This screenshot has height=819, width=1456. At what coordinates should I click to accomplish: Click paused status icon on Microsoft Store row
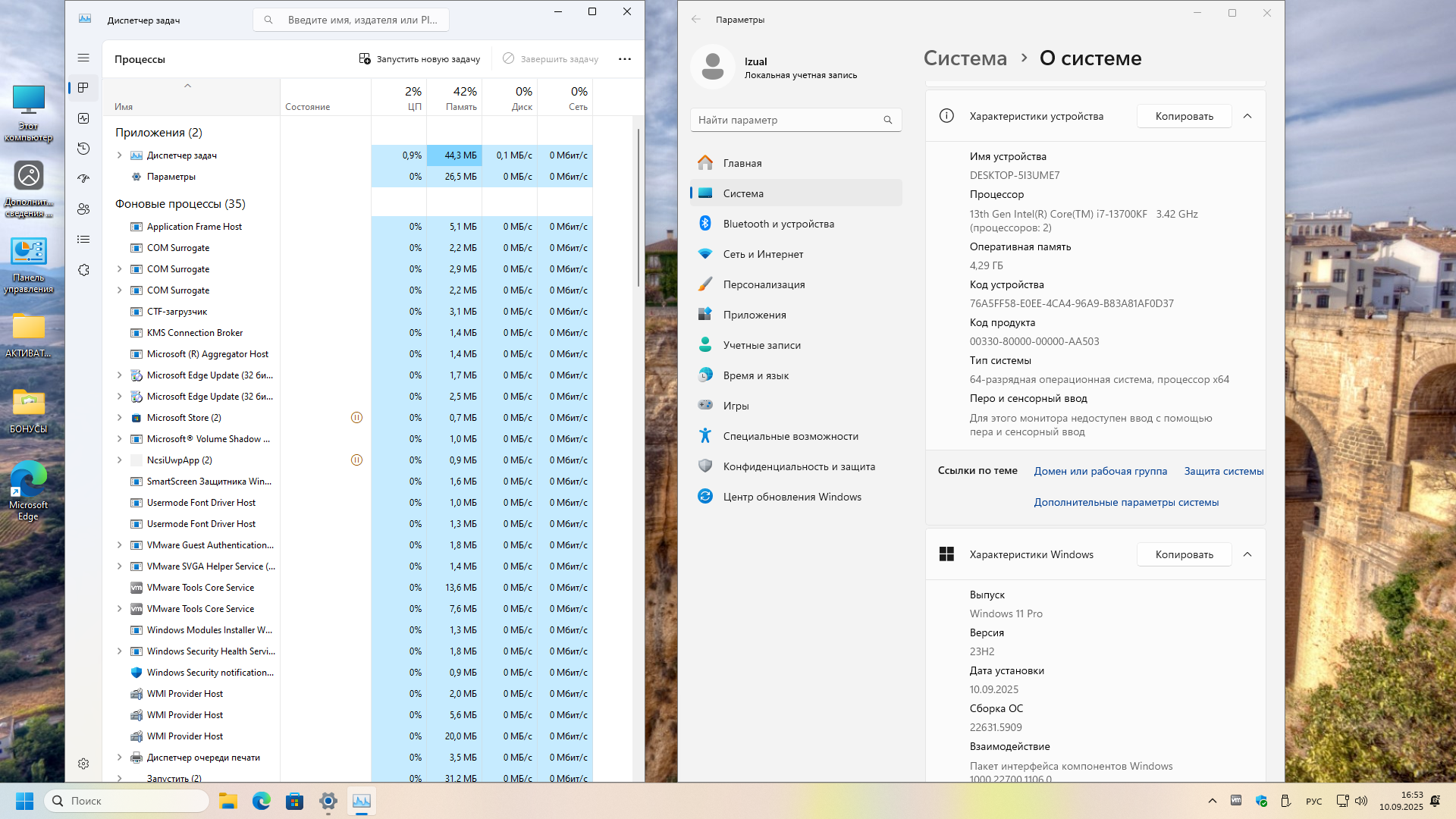point(356,418)
